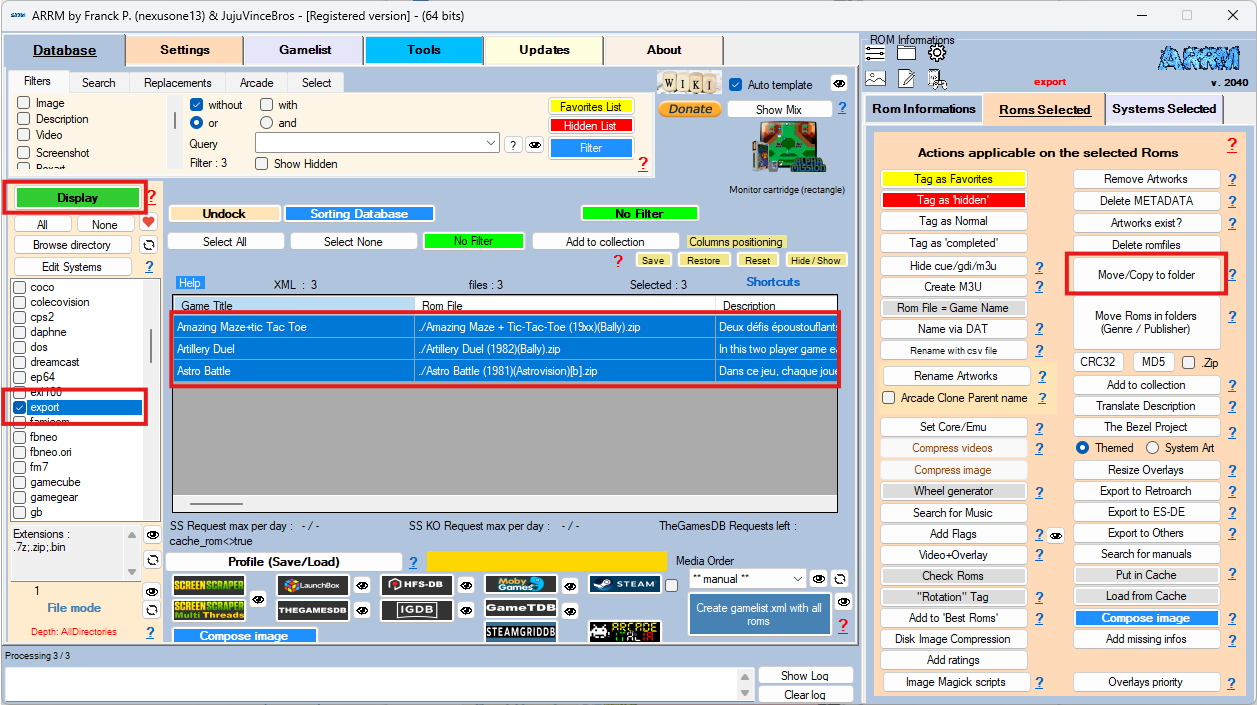
Task: Enable the Show Hidden checkbox
Action: click(x=265, y=164)
